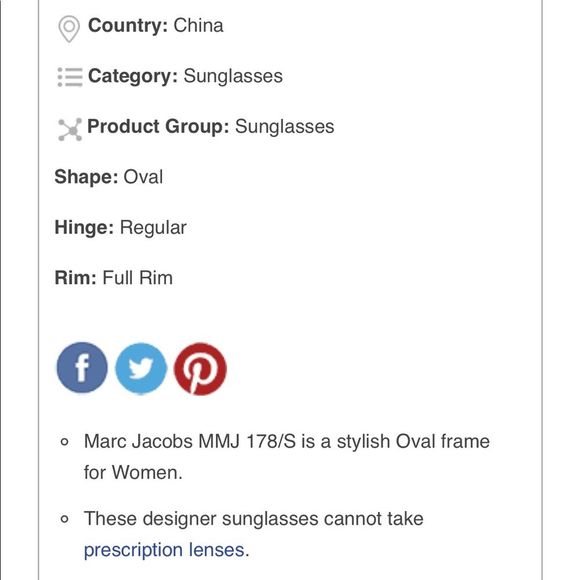
Task: Click the 'cannot take' sunglasses bullet text
Action: coord(253,519)
